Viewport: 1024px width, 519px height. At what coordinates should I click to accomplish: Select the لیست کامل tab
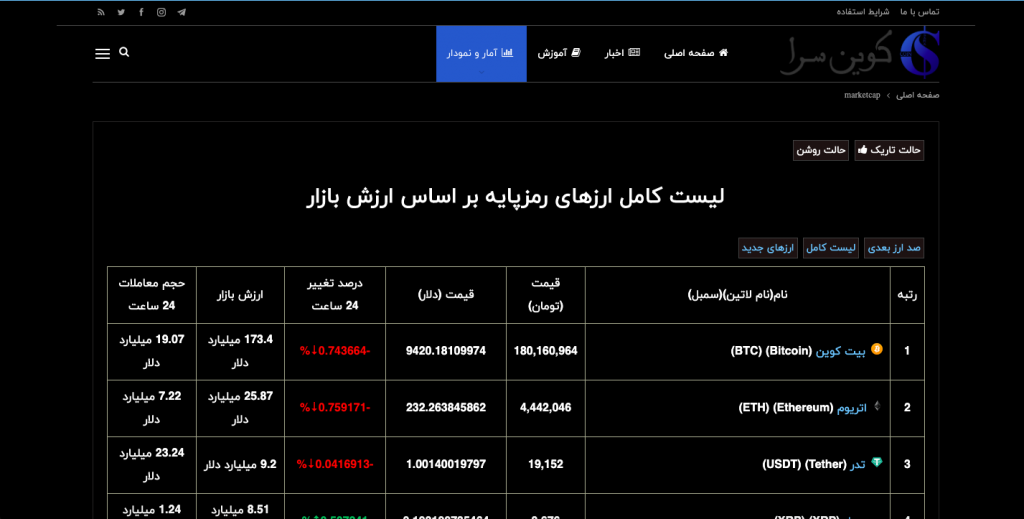point(831,248)
